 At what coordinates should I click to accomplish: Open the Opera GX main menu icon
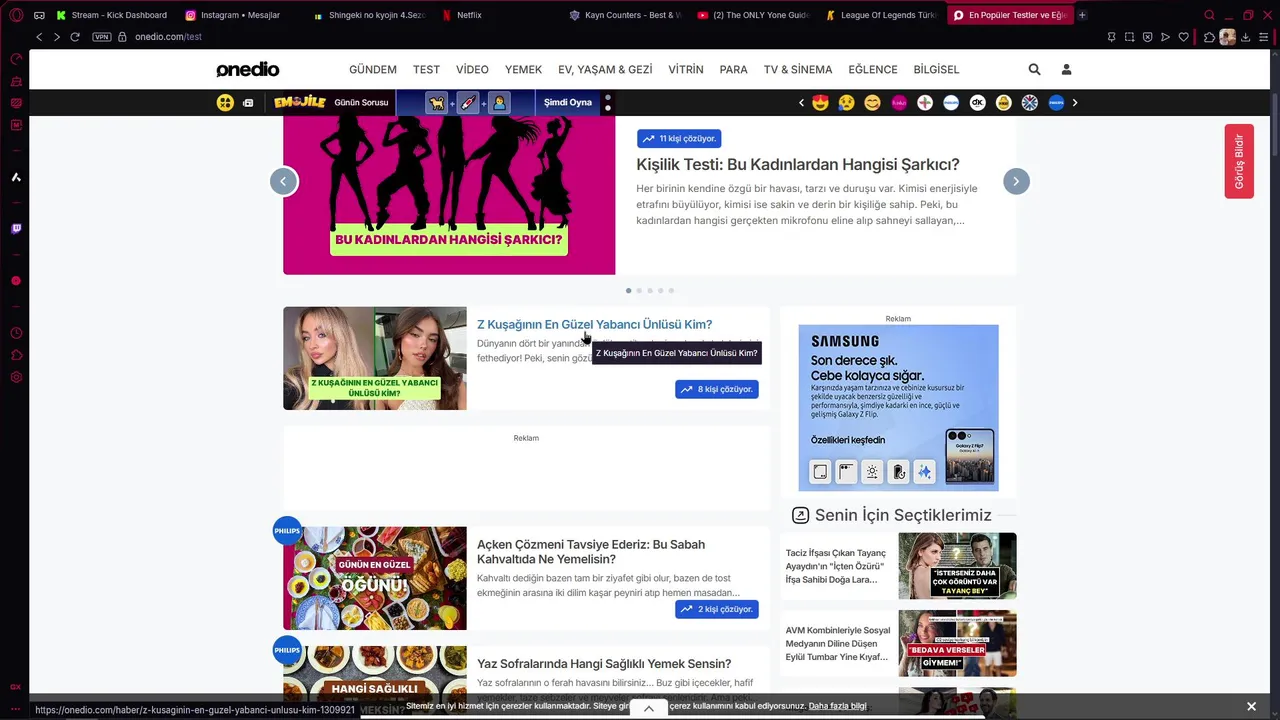point(16,15)
